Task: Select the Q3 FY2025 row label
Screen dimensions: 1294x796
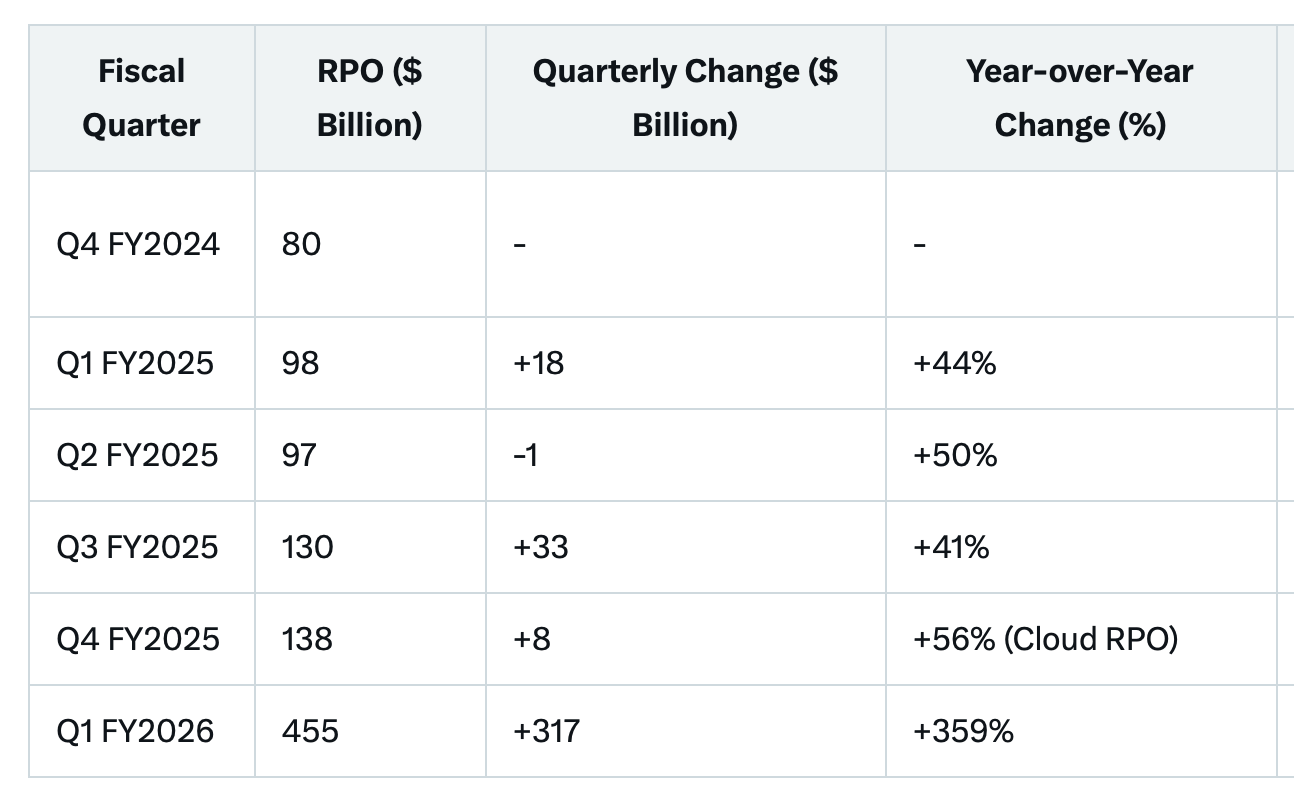Action: coord(137,547)
